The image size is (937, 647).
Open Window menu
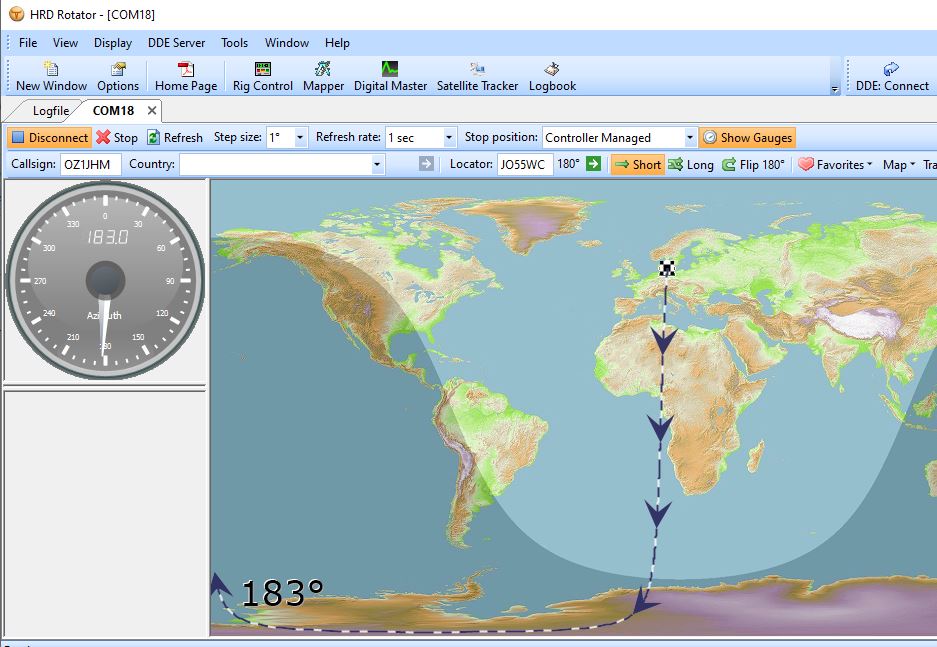[x=287, y=42]
